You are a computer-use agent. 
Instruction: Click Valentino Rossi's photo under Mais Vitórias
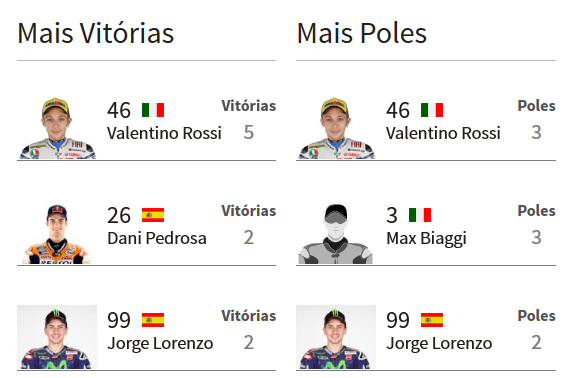[x=57, y=128]
